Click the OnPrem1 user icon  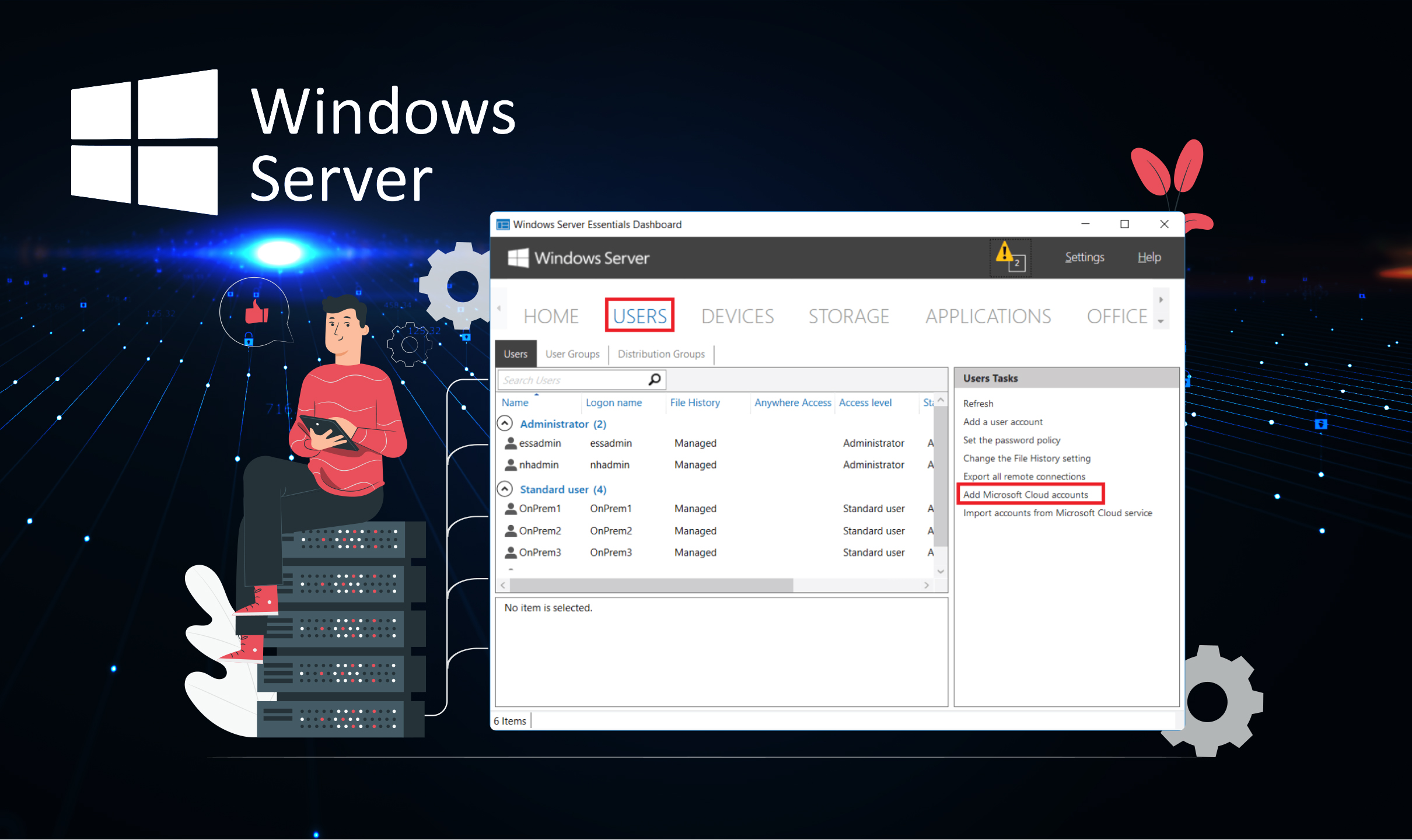[x=511, y=509]
